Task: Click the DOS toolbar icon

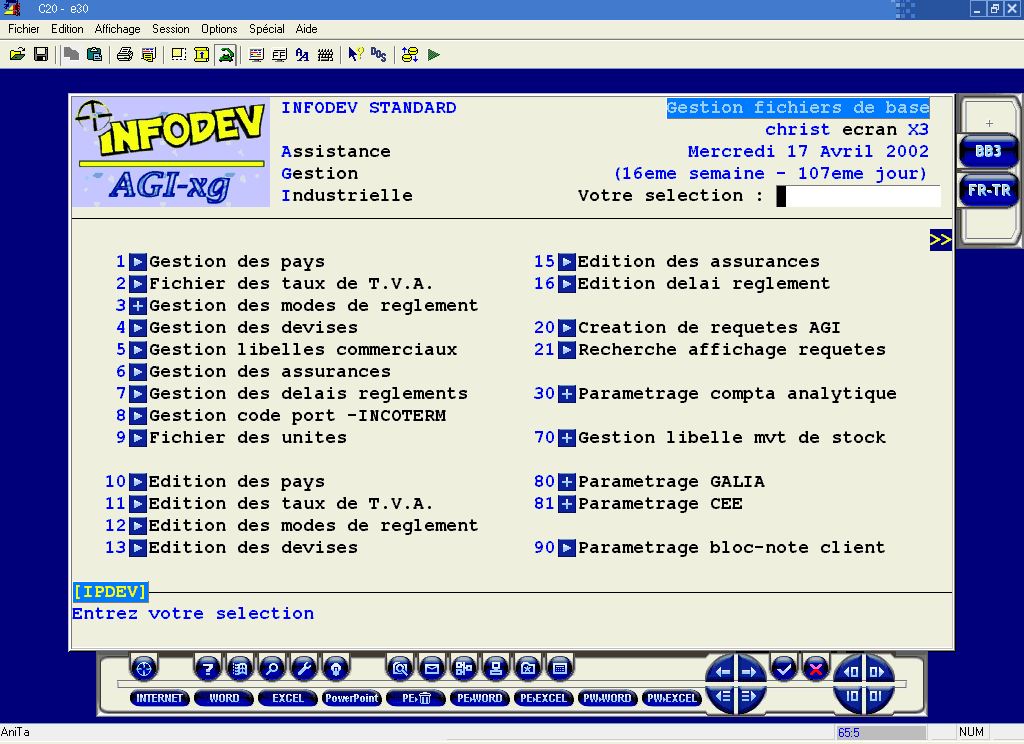Action: click(x=379, y=54)
